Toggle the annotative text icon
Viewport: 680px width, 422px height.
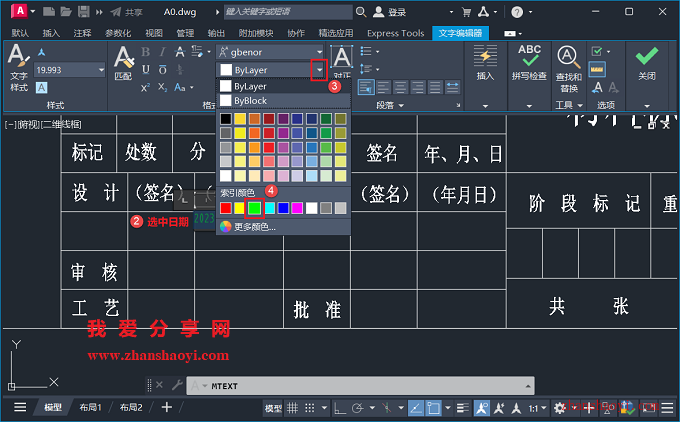click(41, 52)
